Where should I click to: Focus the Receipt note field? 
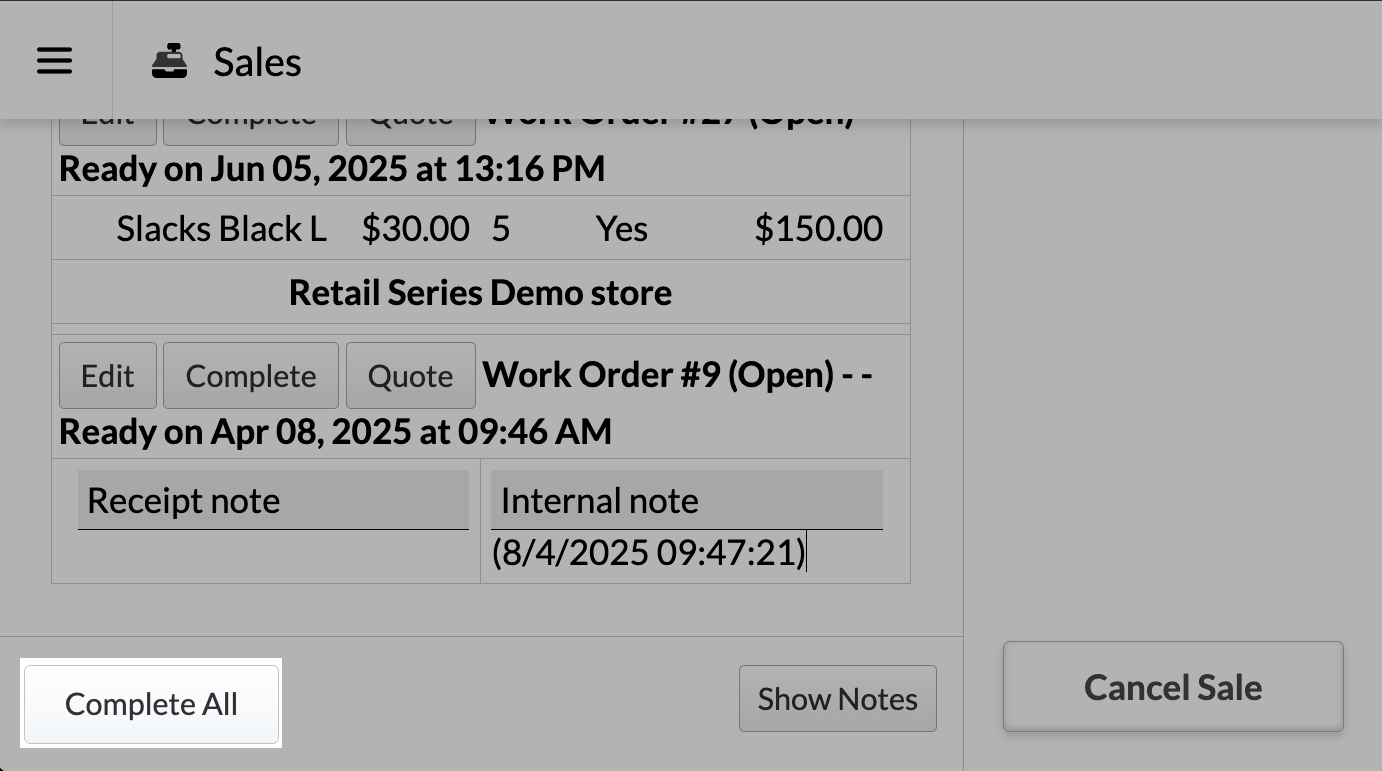(x=273, y=500)
